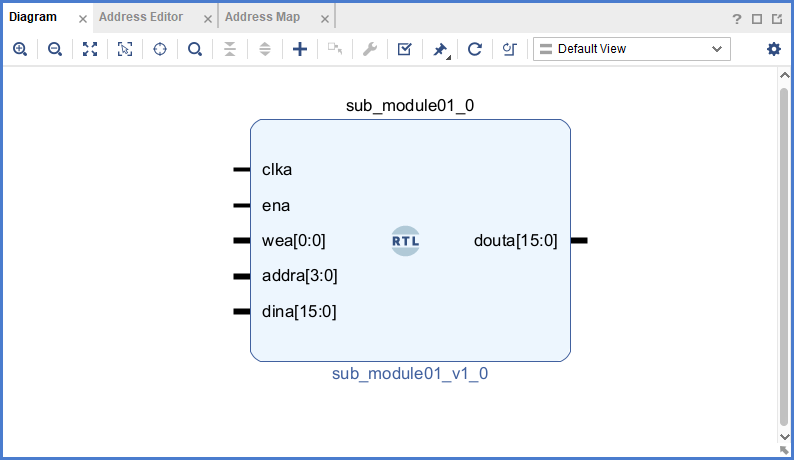Switch to the Diagram tab
This screenshot has height=460, width=794.
coord(33,17)
